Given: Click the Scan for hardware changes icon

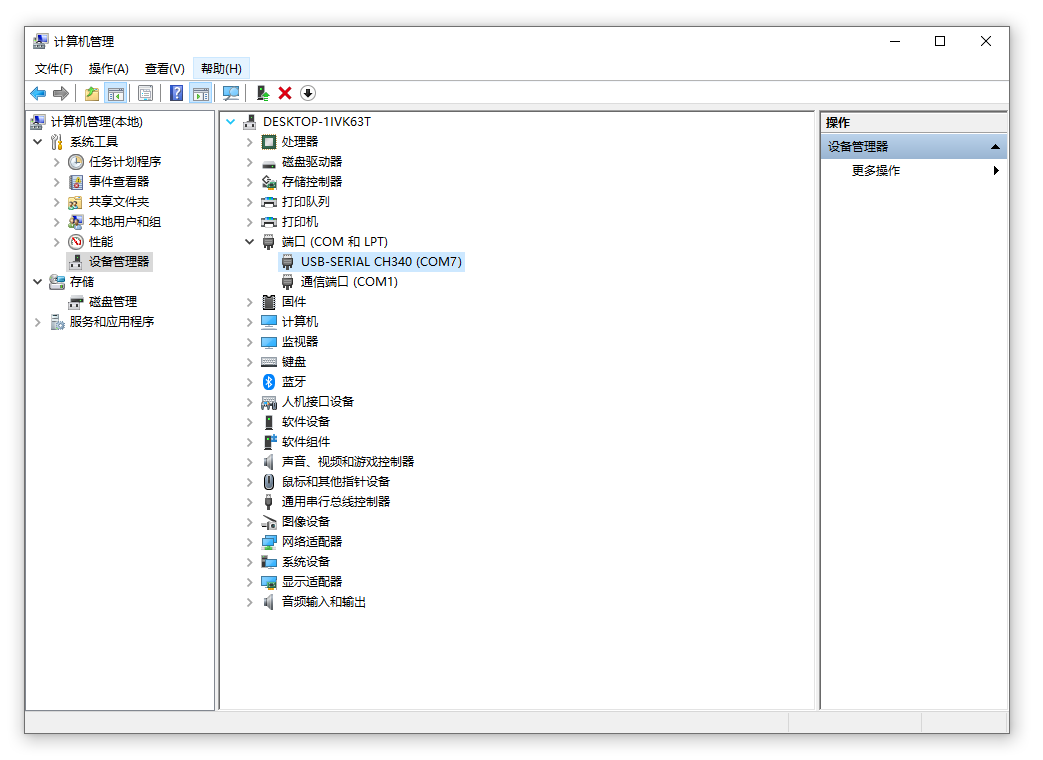Looking at the screenshot, I should pyautogui.click(x=231, y=93).
